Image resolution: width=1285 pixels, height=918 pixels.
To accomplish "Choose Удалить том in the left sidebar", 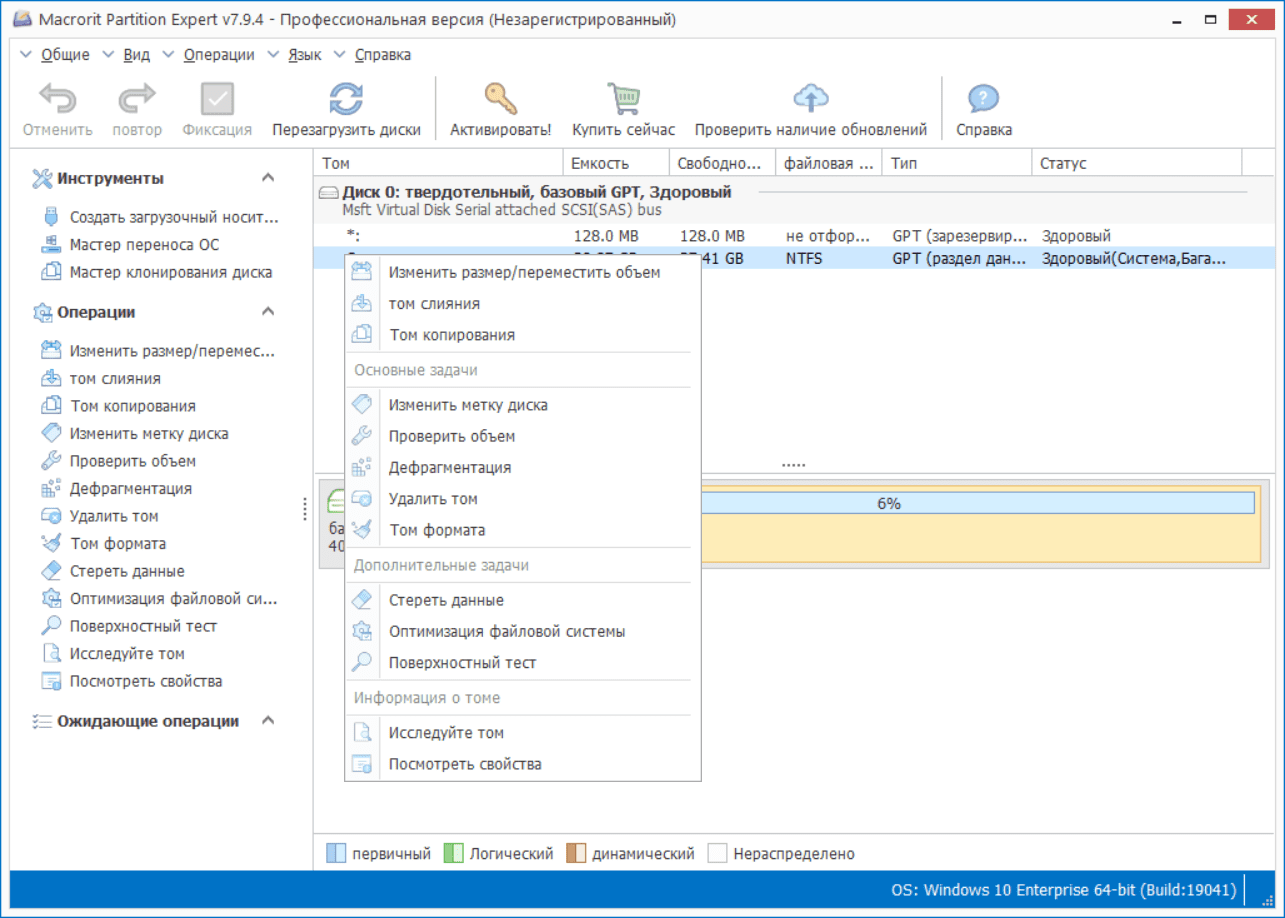I will 101,516.
